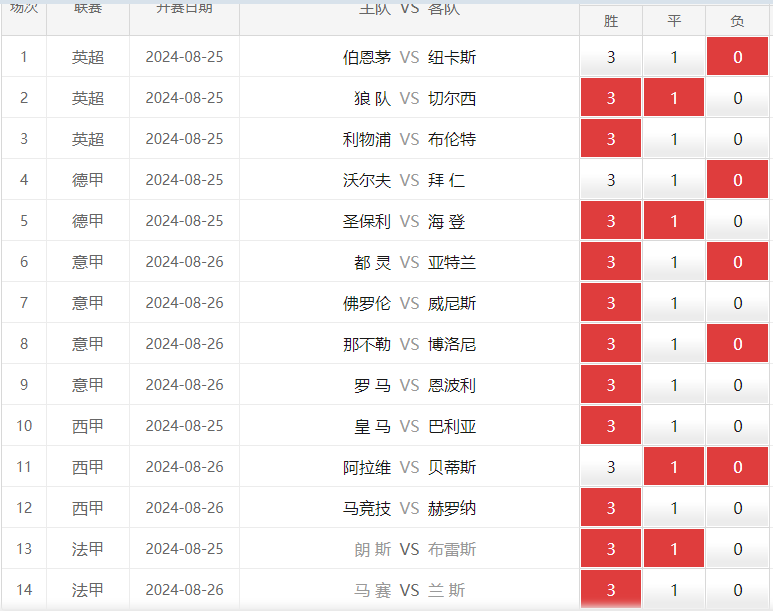Image resolution: width=773 pixels, height=611 pixels.
Task: Select draw (1) for 罗马 VS 恩波利
Action: [674, 384]
